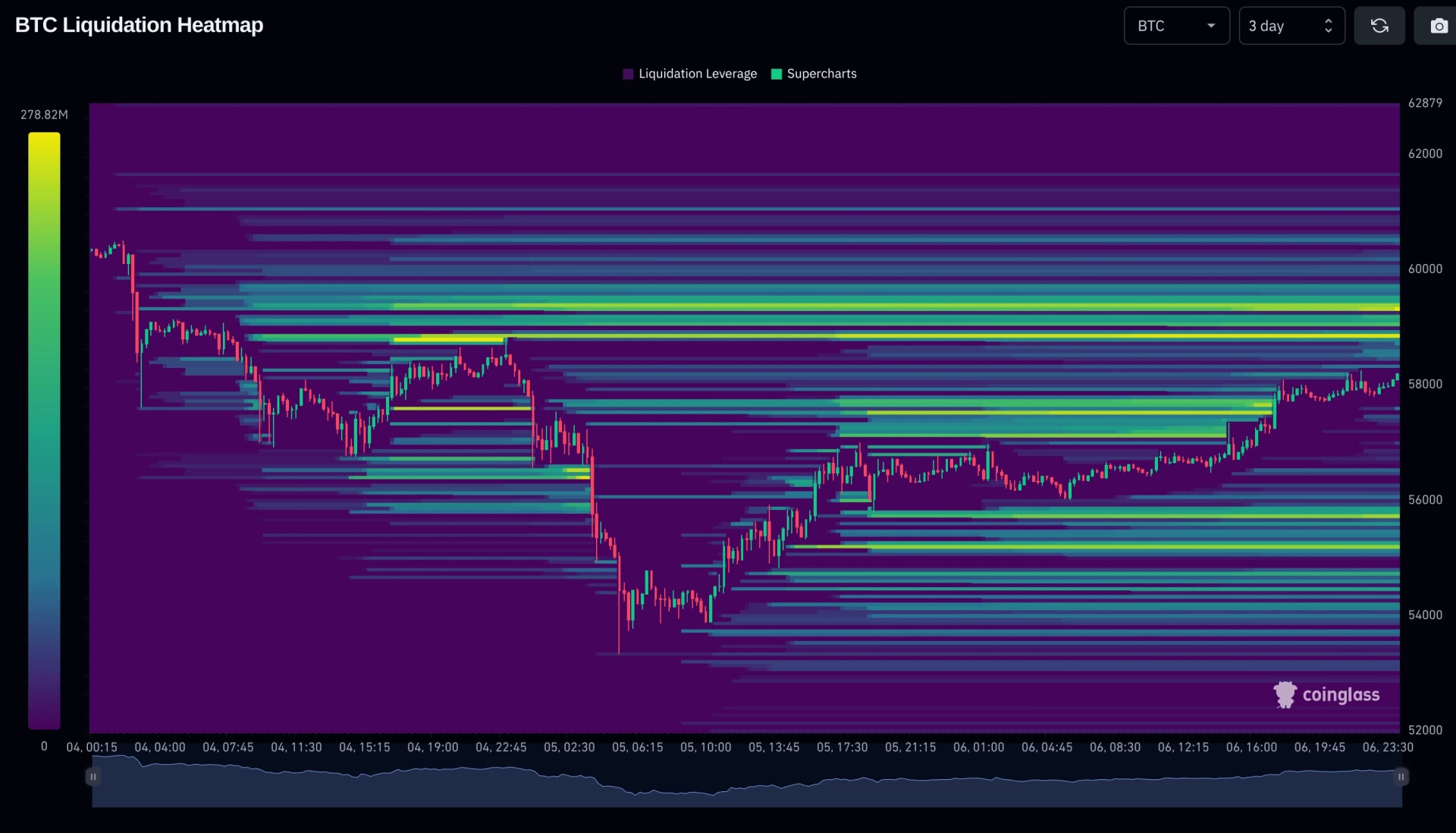Screen dimensions: 1456x833
Task: Click the purple Liquidation Leverage legend square
Action: coord(628,74)
